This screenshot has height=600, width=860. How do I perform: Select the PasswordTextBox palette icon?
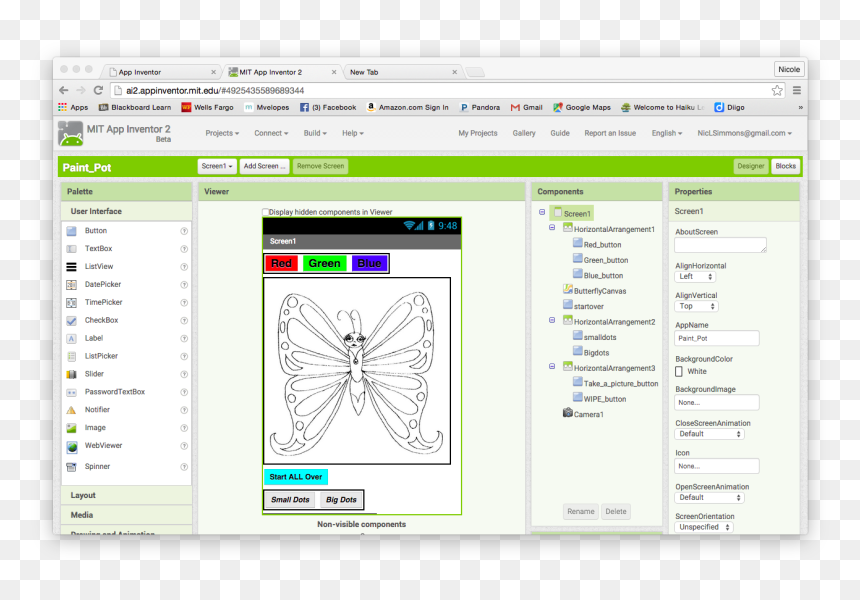[x=71, y=392]
